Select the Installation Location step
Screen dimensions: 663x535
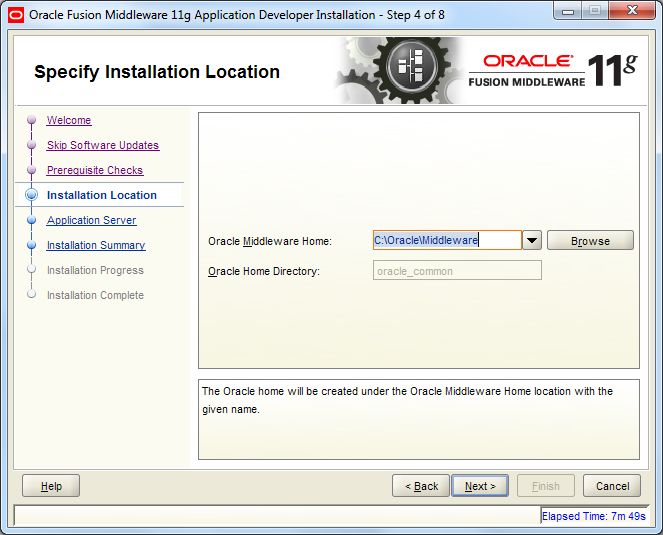[102, 195]
